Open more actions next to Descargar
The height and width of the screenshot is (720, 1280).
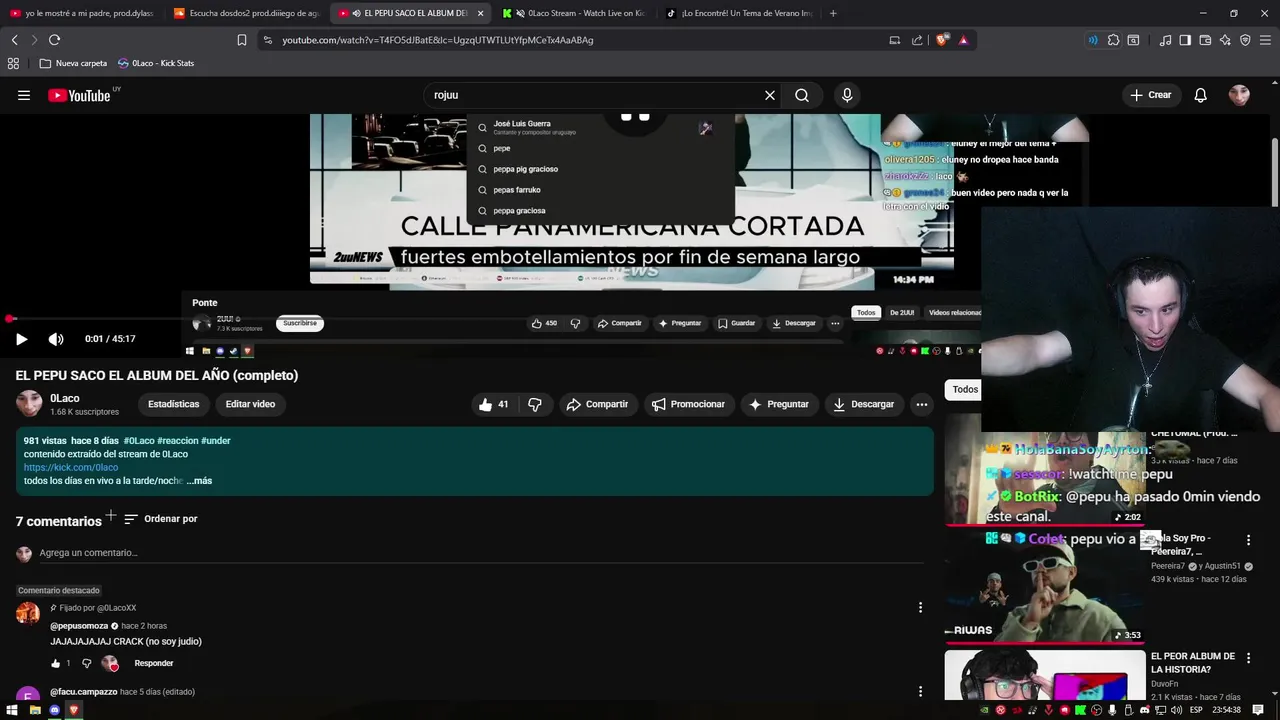point(922,404)
